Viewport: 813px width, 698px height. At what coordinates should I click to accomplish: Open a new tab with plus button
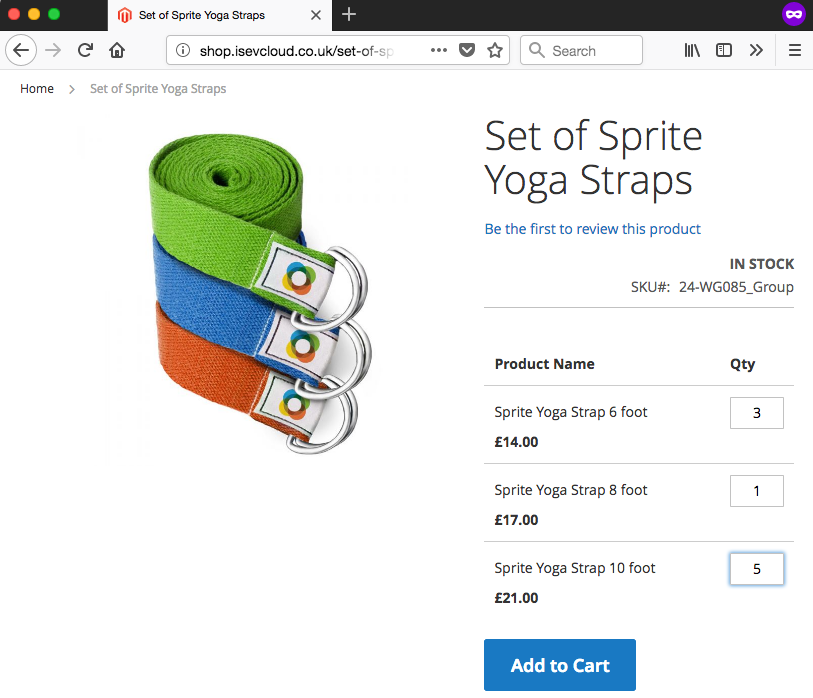(x=349, y=15)
